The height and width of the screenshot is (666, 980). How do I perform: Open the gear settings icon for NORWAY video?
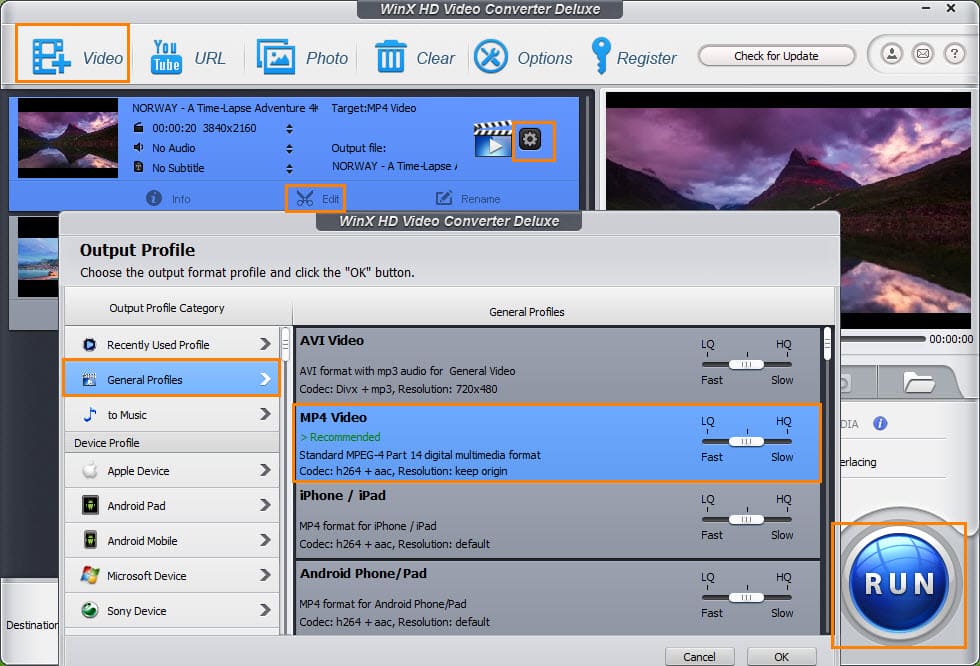[530, 139]
